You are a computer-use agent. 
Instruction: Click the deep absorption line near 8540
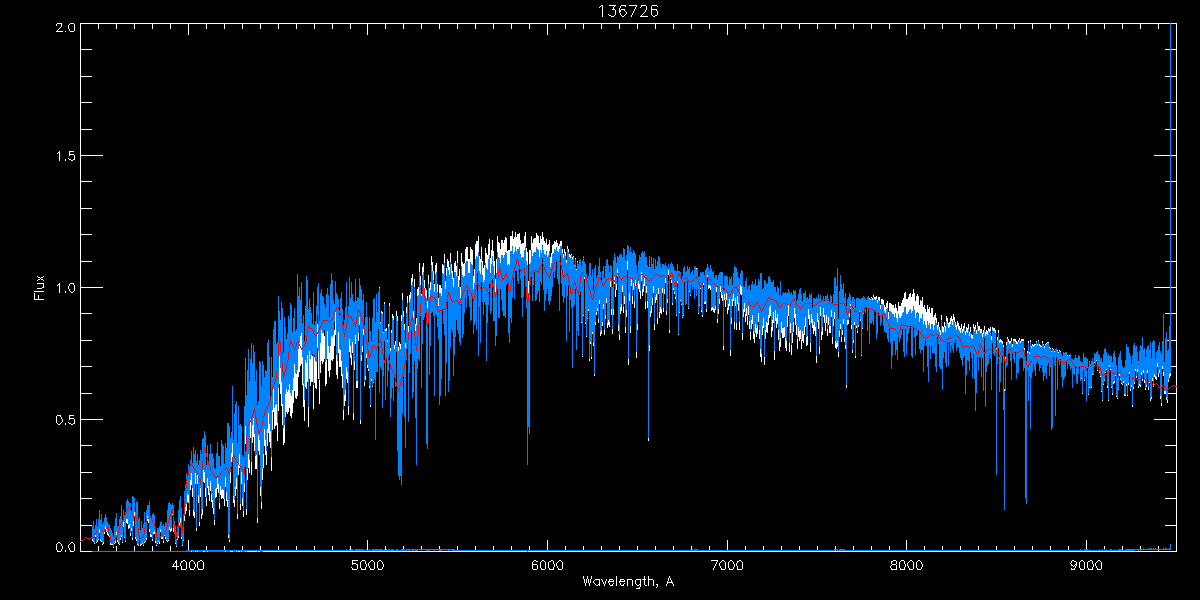[x=1004, y=507]
